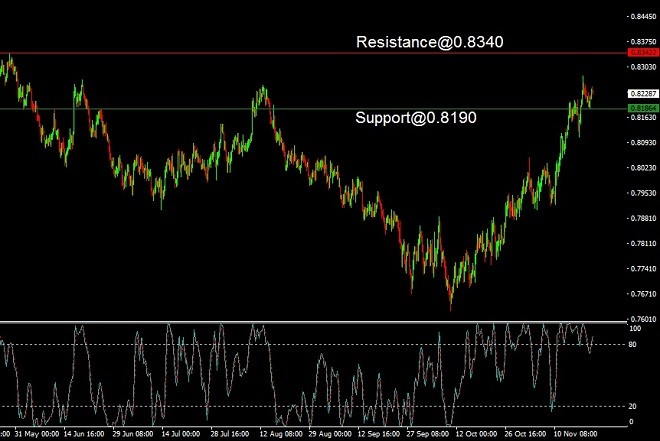Click the 0.80230 price axis label
Image resolution: width=660 pixels, height=441 pixels.
pos(643,168)
